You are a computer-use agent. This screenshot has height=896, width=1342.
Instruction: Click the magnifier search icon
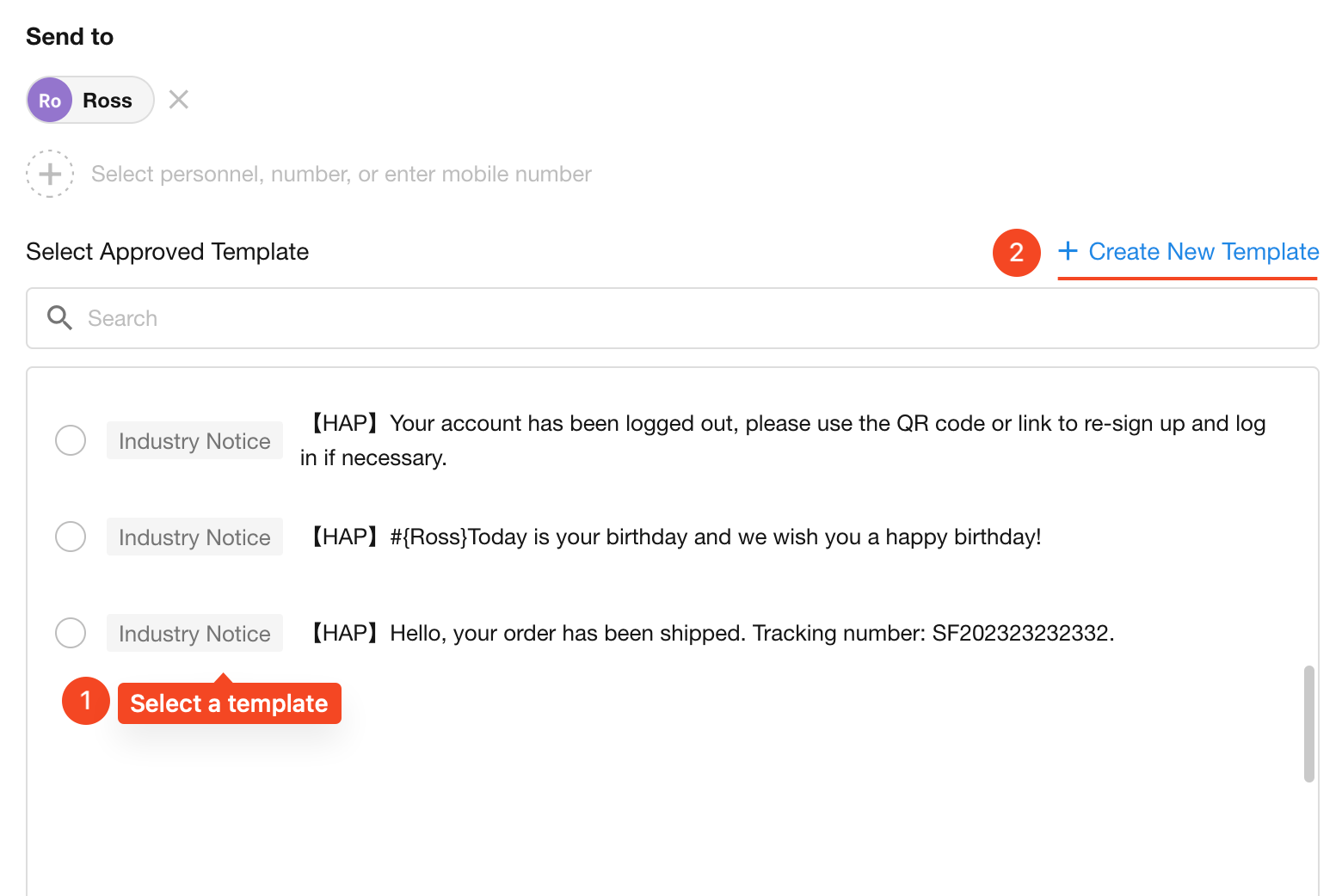59,318
